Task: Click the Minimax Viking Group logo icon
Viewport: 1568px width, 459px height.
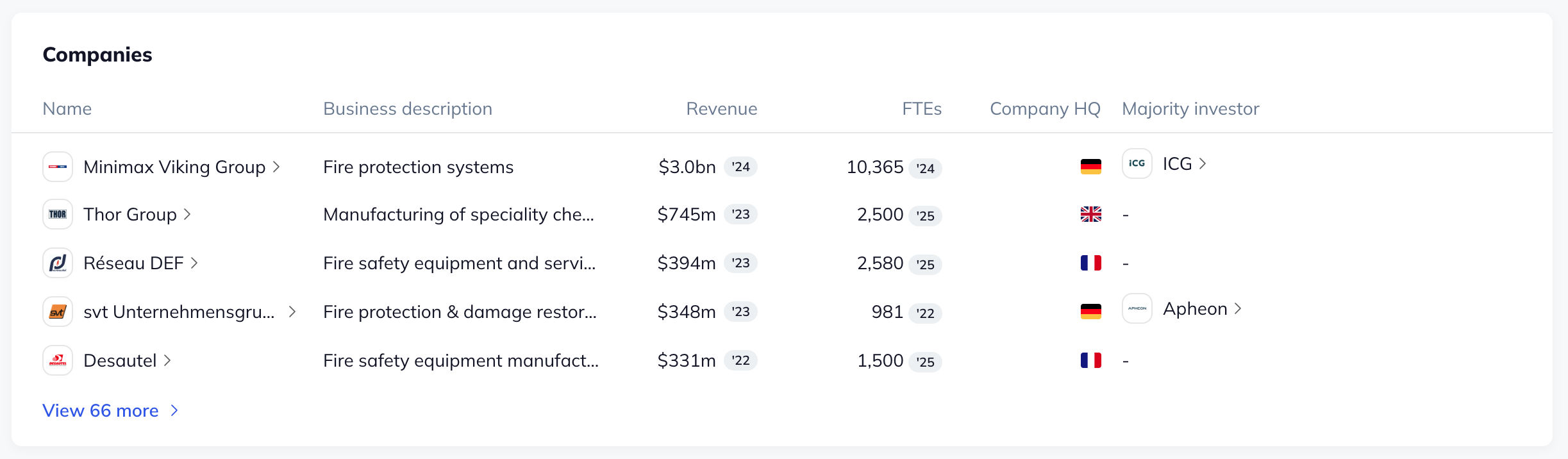Action: pos(58,167)
